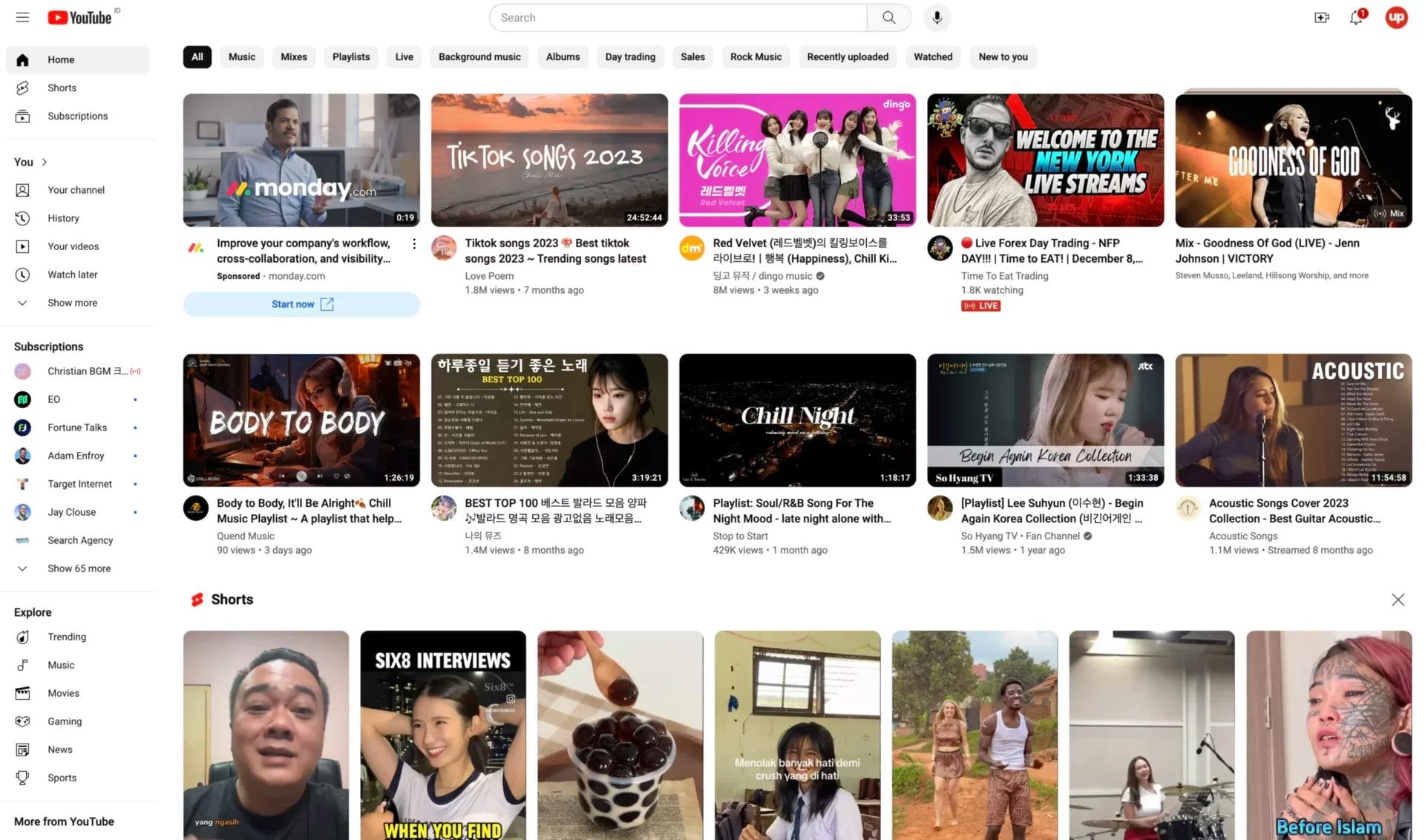The width and height of the screenshot is (1425, 840).
Task: Expand Show more in the sidebar
Action: pyautogui.click(x=72, y=302)
